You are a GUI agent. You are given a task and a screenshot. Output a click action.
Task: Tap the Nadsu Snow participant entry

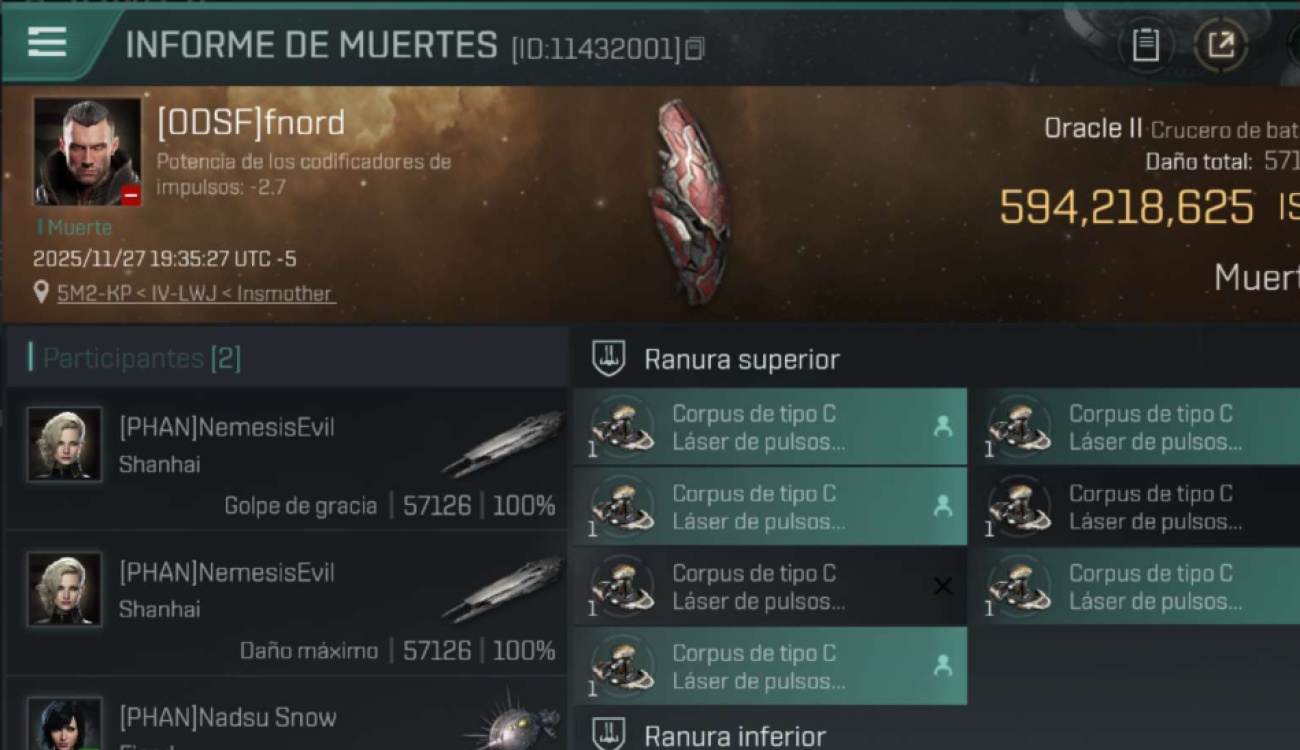click(x=286, y=718)
